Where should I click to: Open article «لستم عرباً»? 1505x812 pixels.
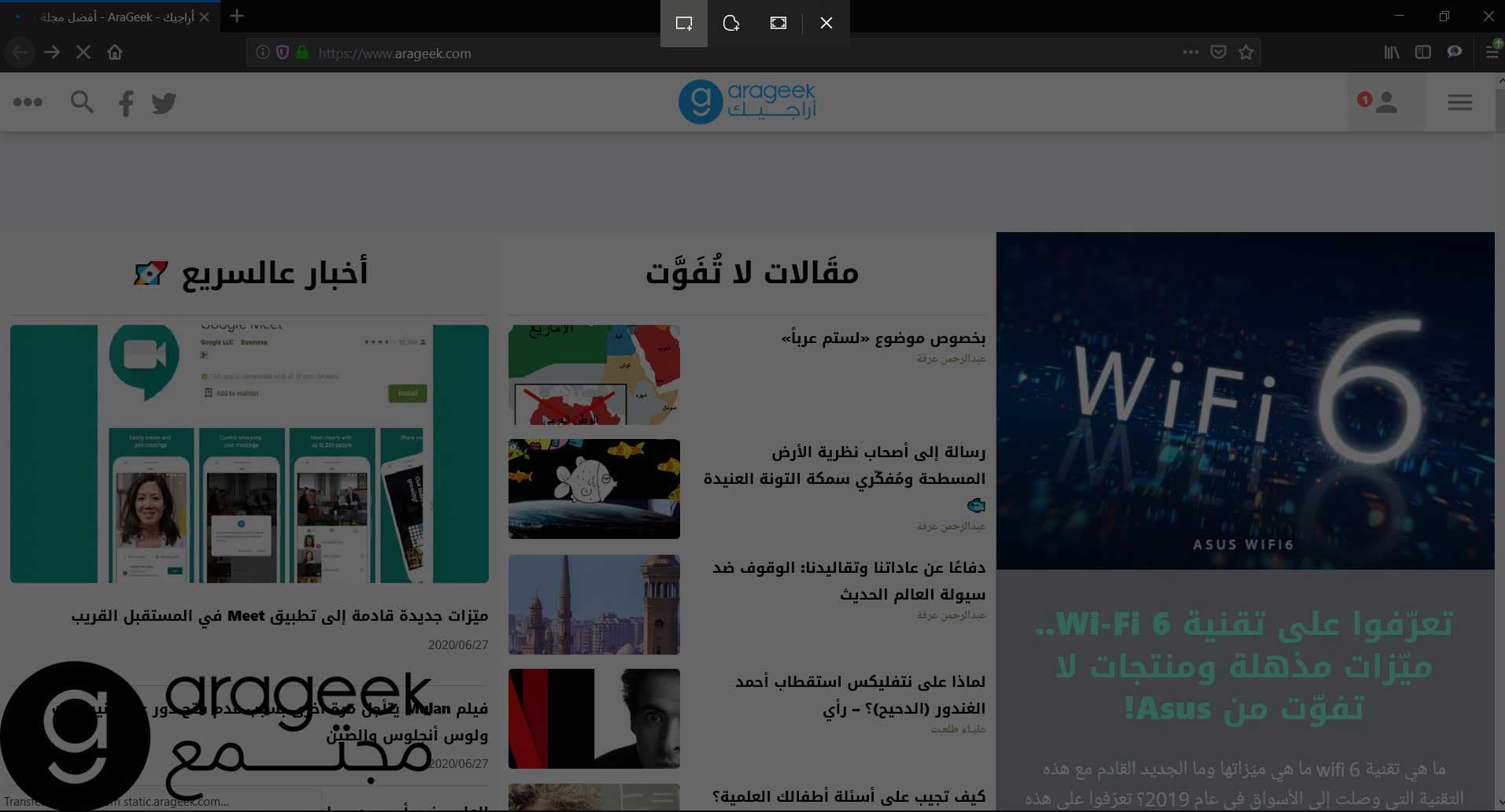883,338
